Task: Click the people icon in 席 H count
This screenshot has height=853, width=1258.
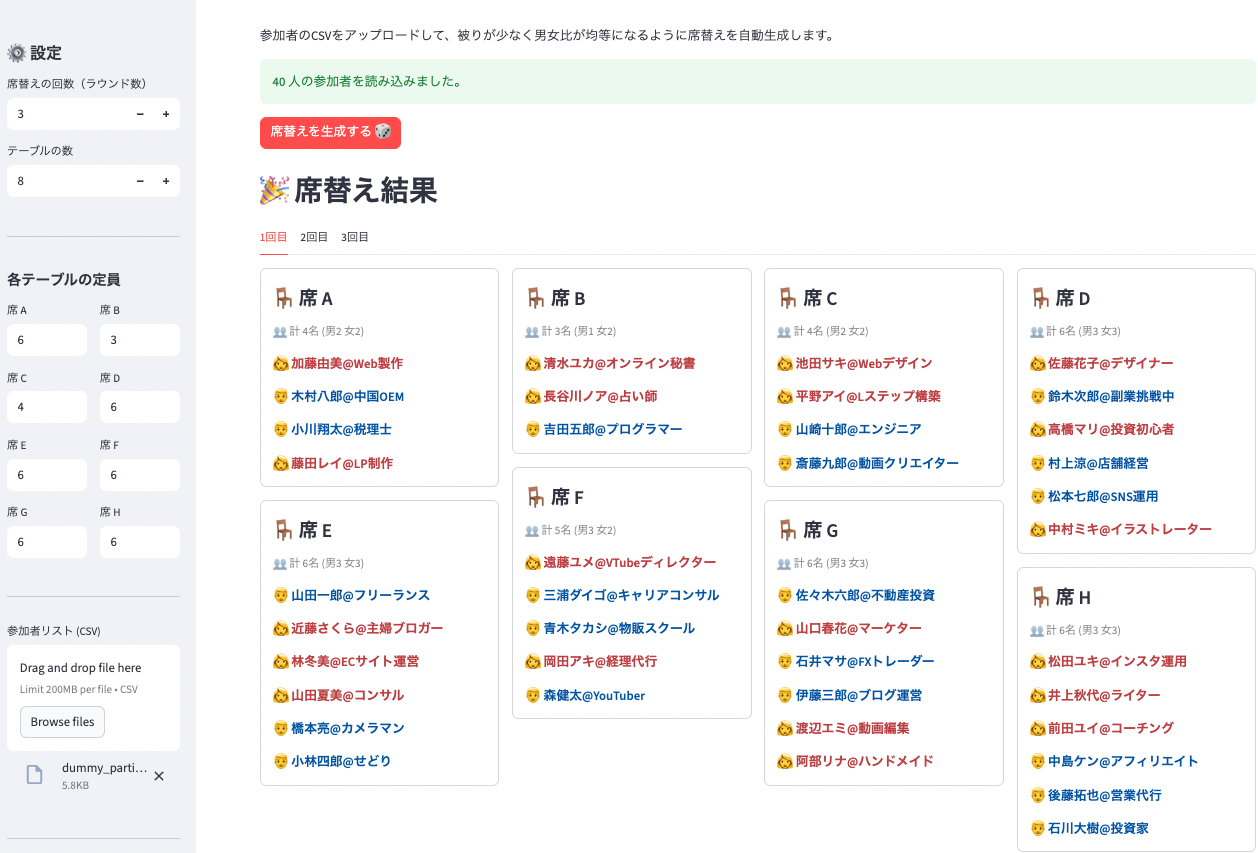Action: 1037,630
